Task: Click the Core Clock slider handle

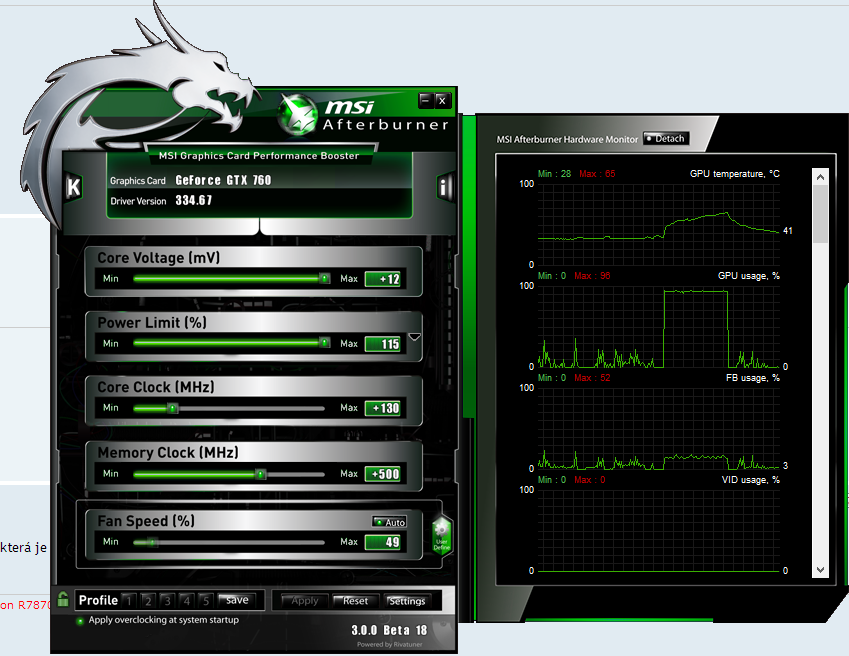Action: [x=172, y=408]
